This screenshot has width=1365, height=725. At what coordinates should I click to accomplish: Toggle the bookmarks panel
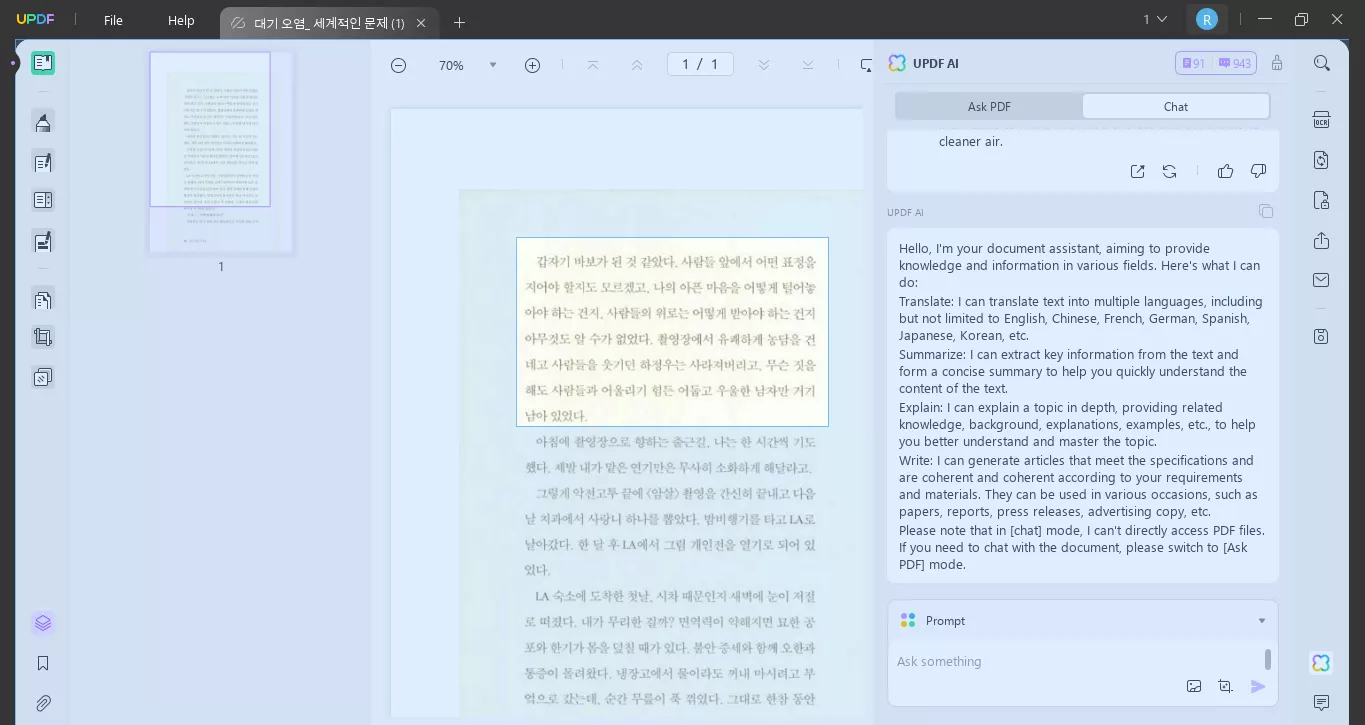click(x=43, y=663)
